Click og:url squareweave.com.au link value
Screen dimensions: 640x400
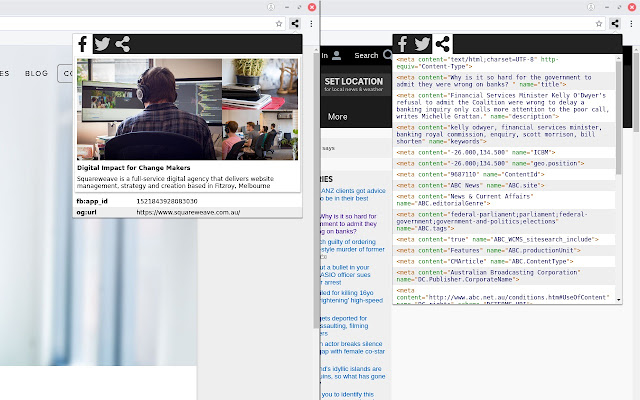(188, 212)
